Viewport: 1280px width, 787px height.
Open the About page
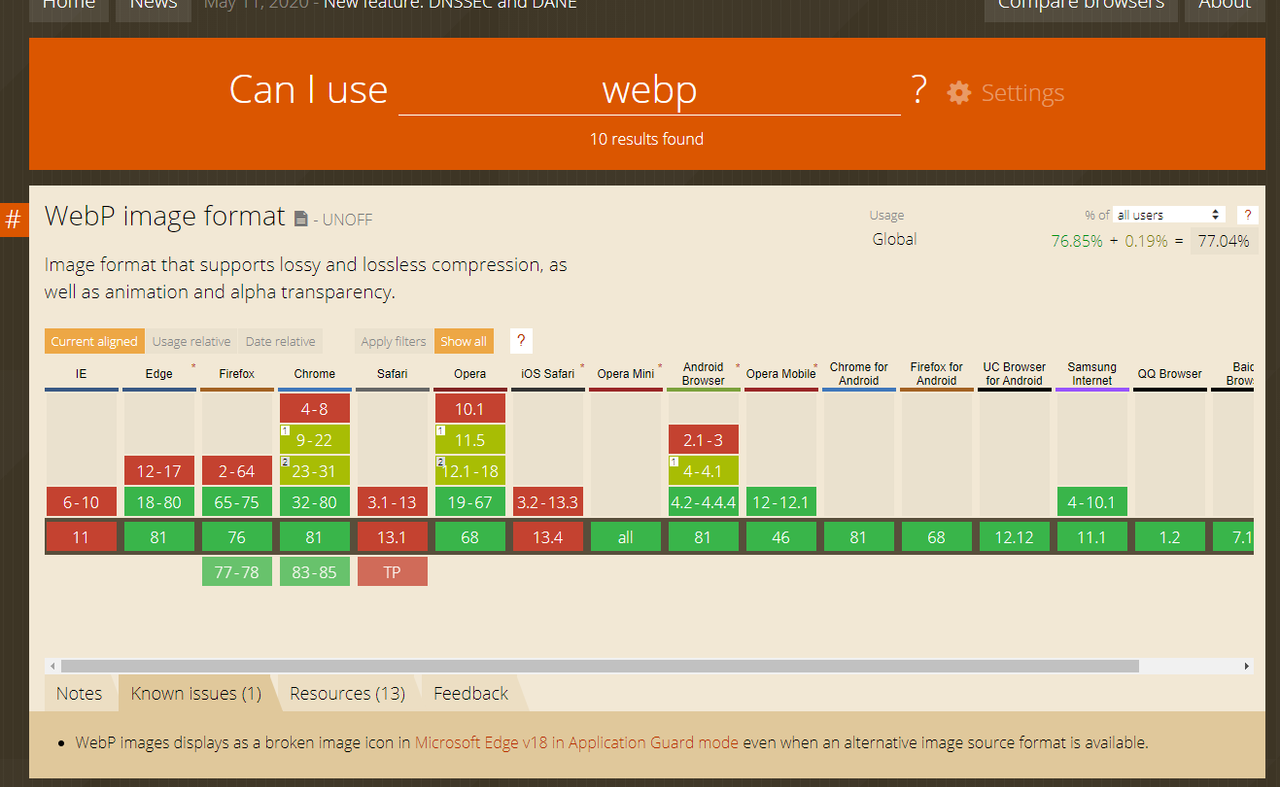[x=1224, y=8]
